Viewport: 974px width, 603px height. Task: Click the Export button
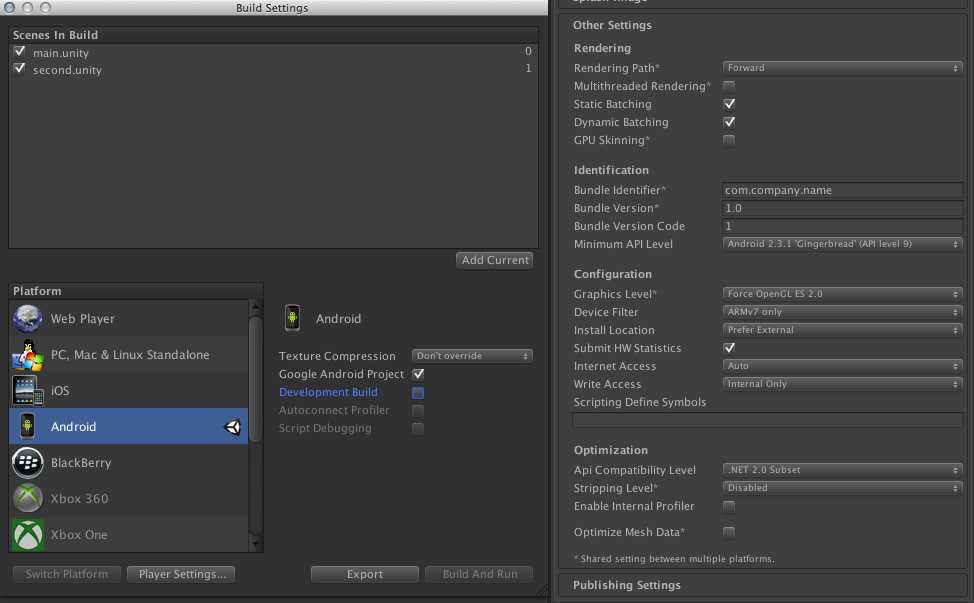(x=365, y=574)
